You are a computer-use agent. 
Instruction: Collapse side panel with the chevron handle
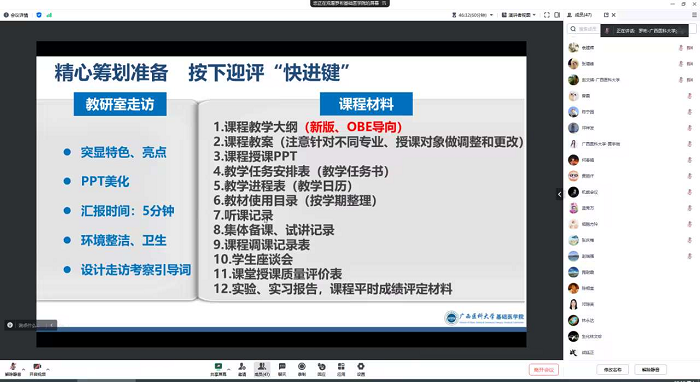pyautogui.click(x=559, y=194)
